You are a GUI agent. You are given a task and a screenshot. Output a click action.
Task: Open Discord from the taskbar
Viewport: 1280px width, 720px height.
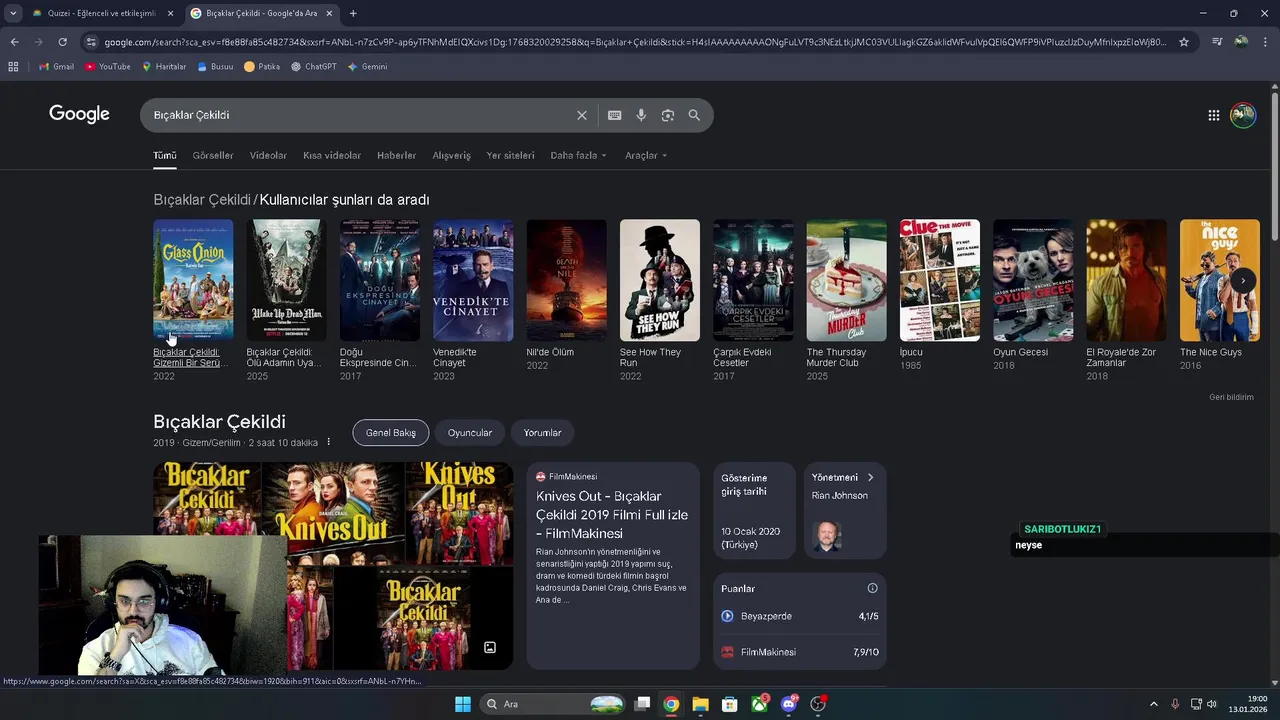pos(789,704)
